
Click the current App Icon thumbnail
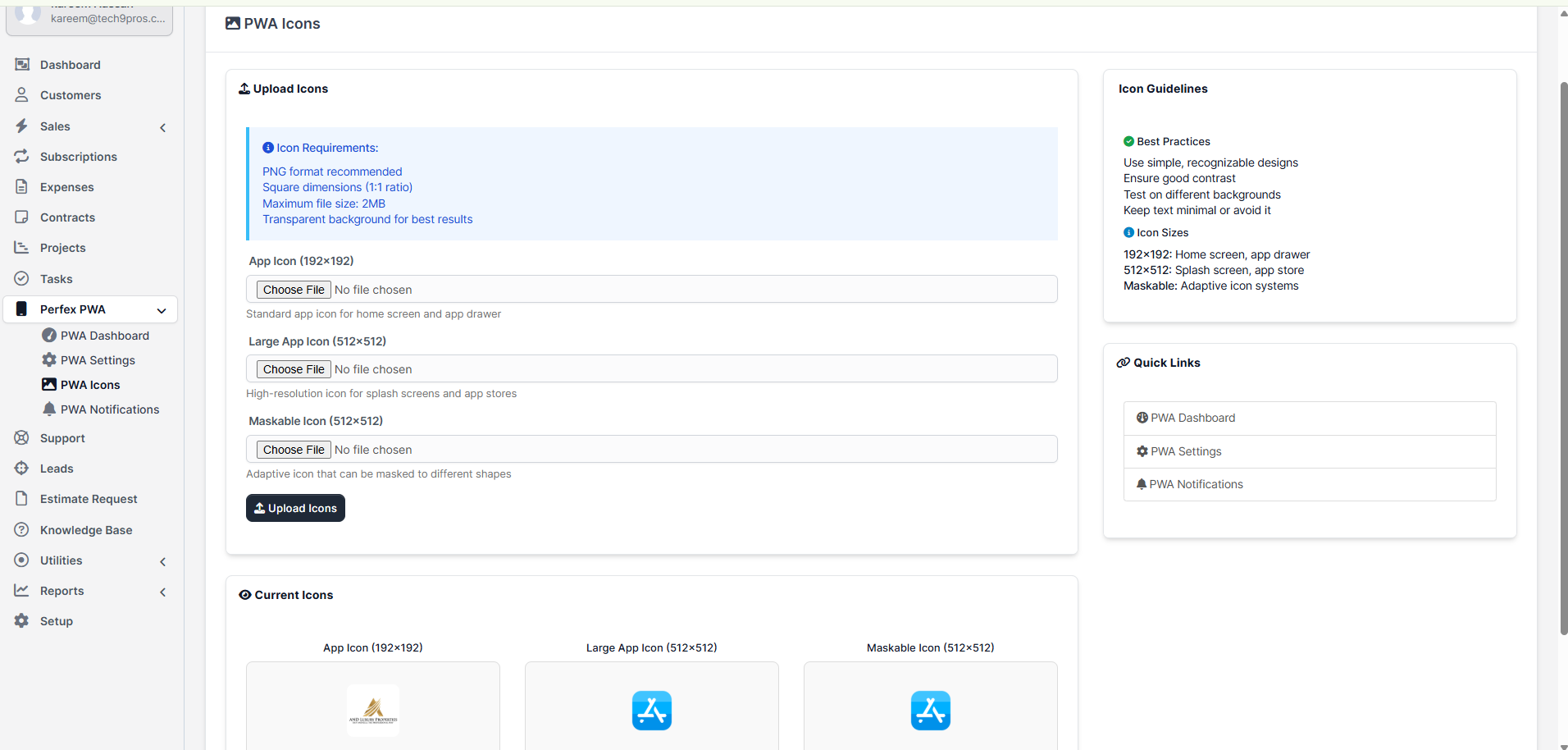coord(373,711)
